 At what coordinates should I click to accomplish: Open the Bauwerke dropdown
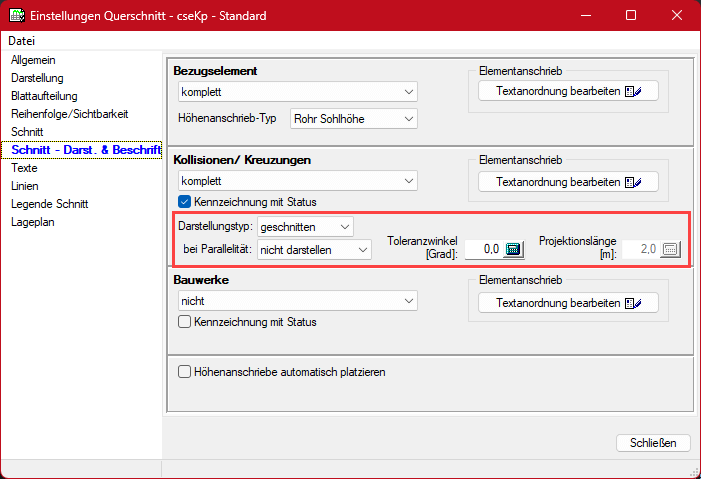click(x=296, y=301)
